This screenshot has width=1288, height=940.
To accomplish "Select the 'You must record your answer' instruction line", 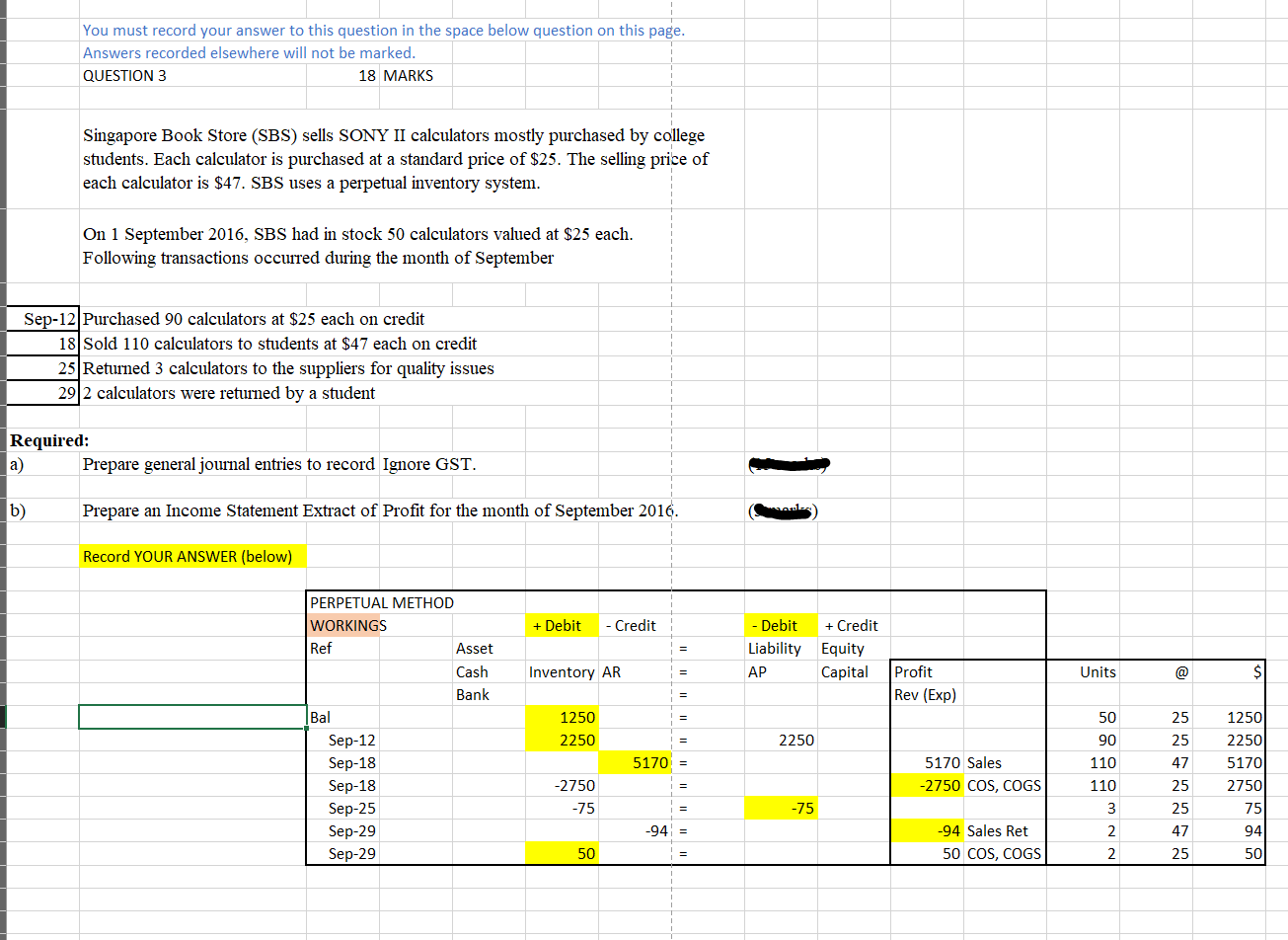I will pyautogui.click(x=384, y=31).
